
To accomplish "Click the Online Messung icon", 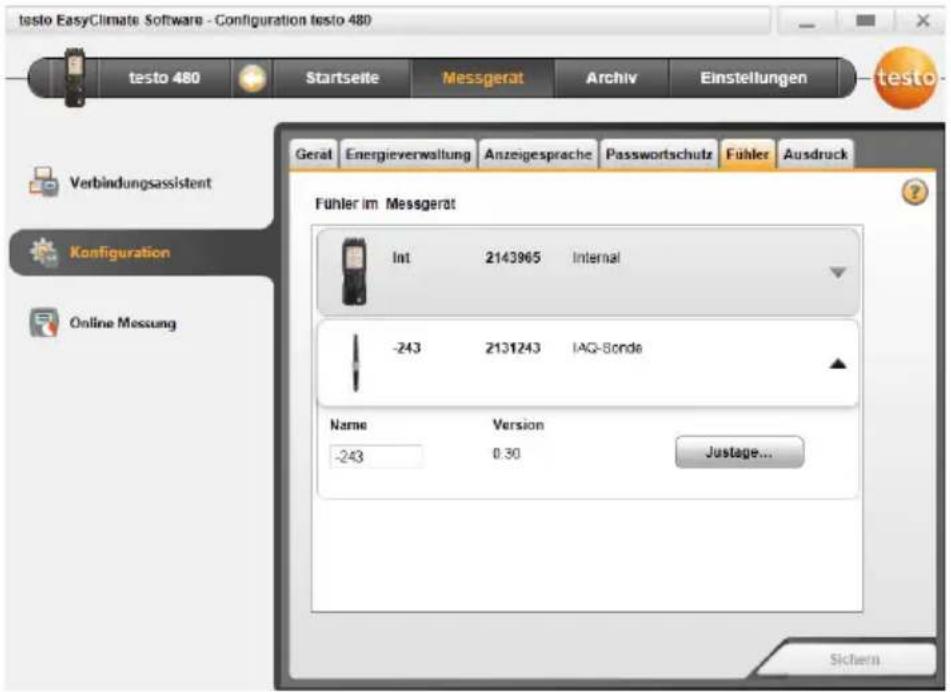I will pyautogui.click(x=44, y=323).
